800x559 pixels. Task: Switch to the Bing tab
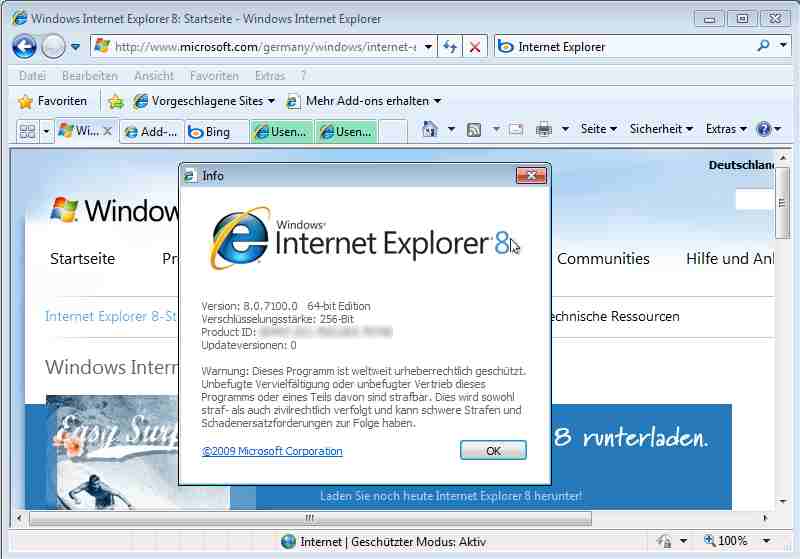216,131
